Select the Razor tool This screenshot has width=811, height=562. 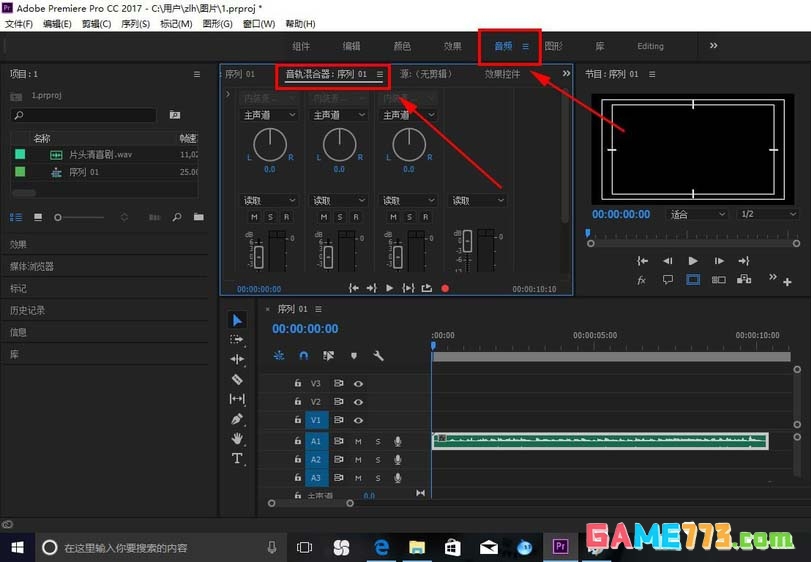(237, 379)
